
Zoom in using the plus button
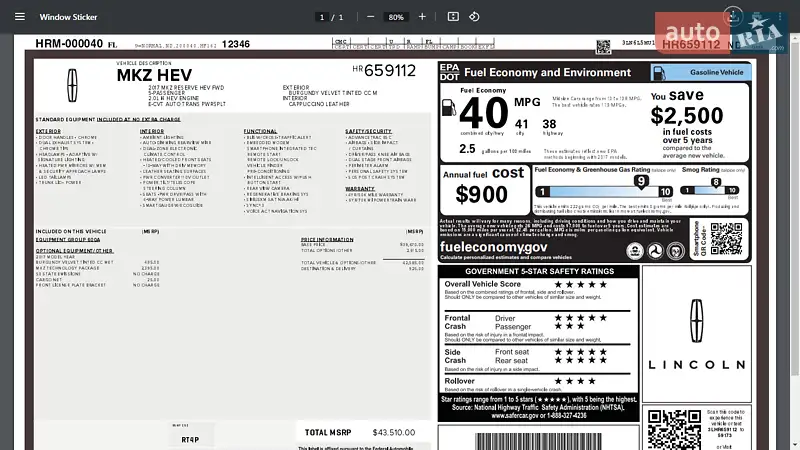pos(422,17)
